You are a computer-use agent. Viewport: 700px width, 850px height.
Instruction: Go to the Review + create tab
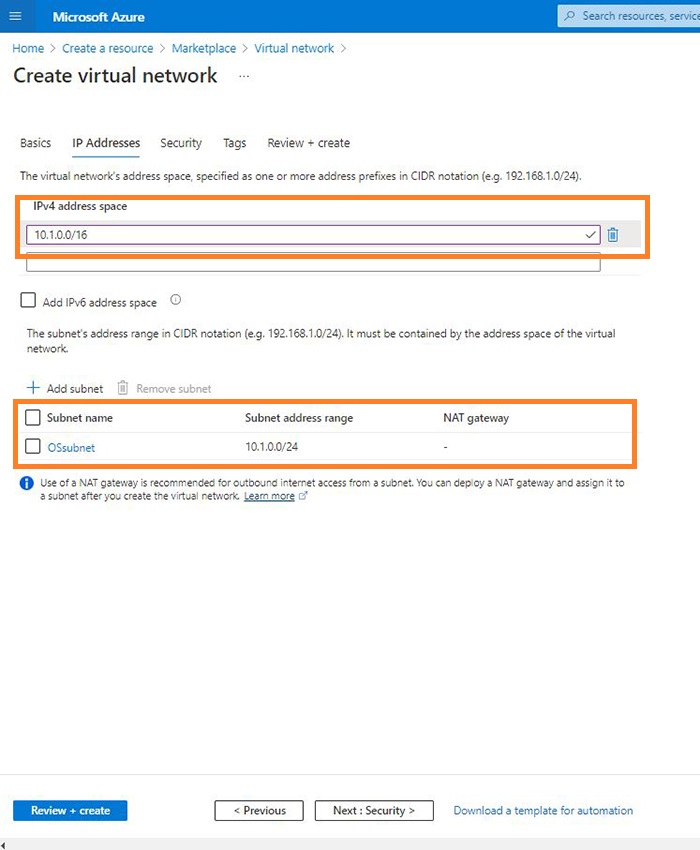pyautogui.click(x=308, y=143)
